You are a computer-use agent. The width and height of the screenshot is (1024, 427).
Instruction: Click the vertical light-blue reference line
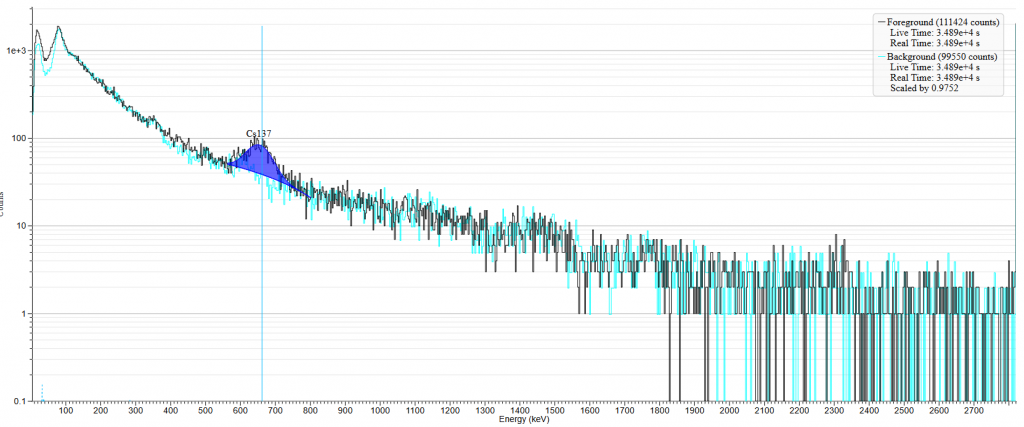(262, 300)
